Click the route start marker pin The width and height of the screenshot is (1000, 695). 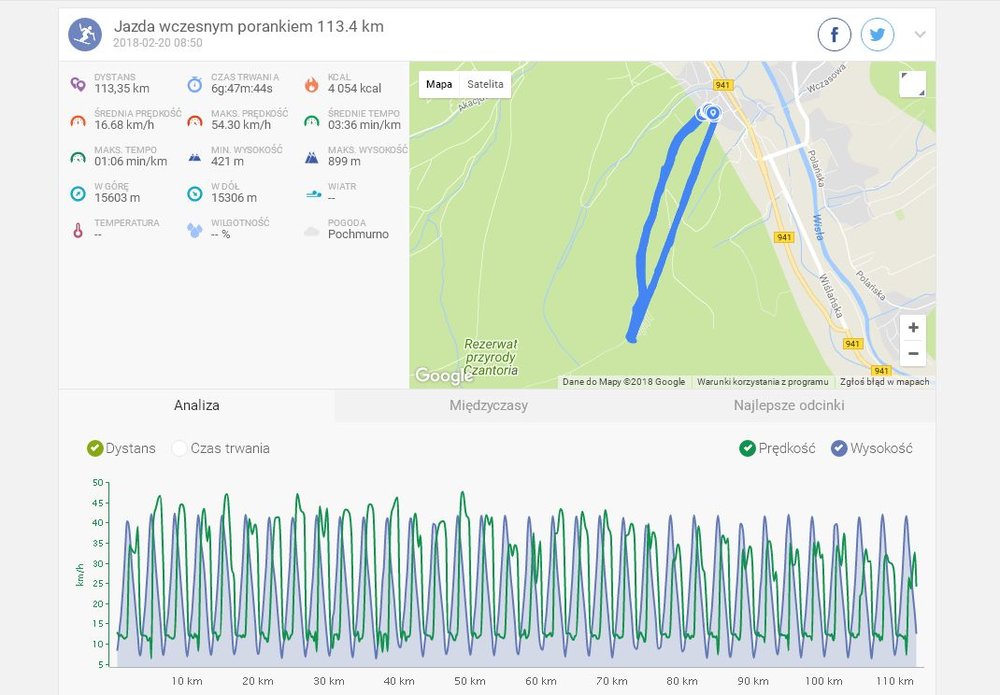click(713, 113)
